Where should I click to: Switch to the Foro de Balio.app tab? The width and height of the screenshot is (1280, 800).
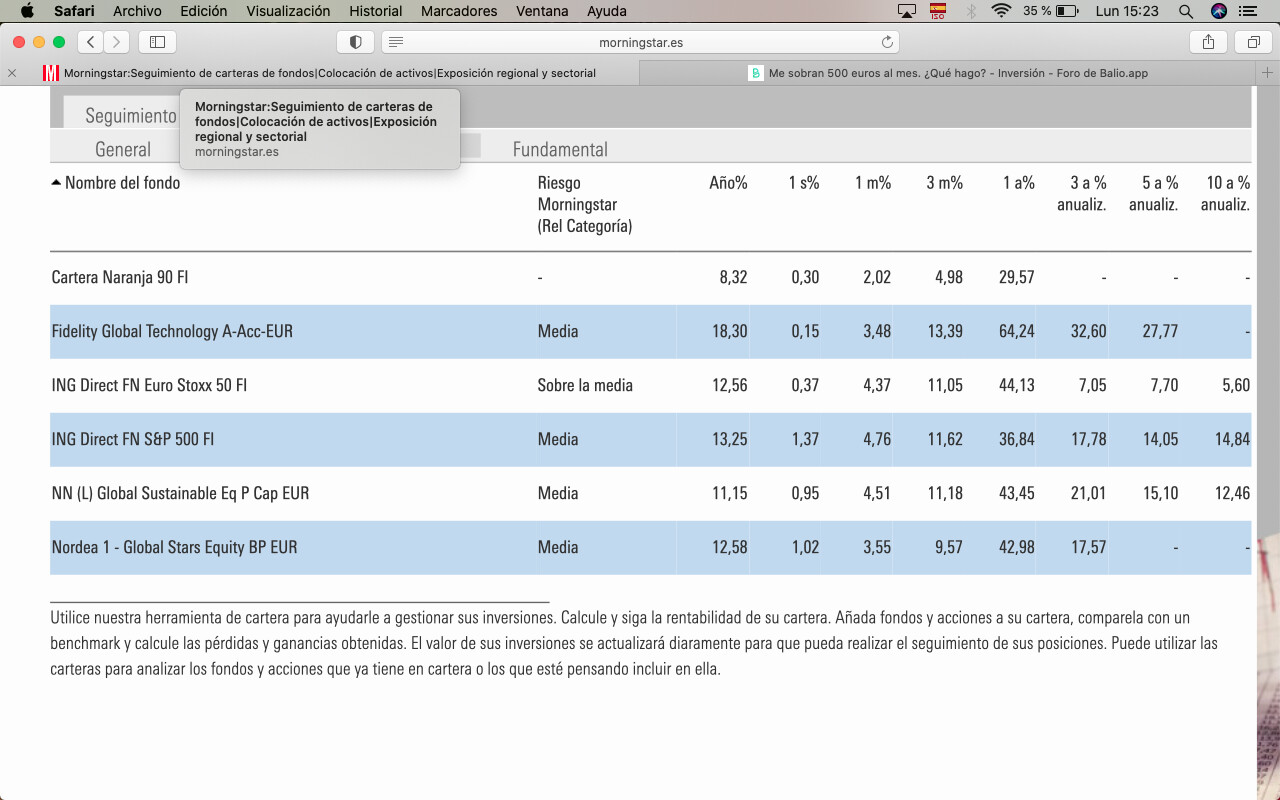948,73
